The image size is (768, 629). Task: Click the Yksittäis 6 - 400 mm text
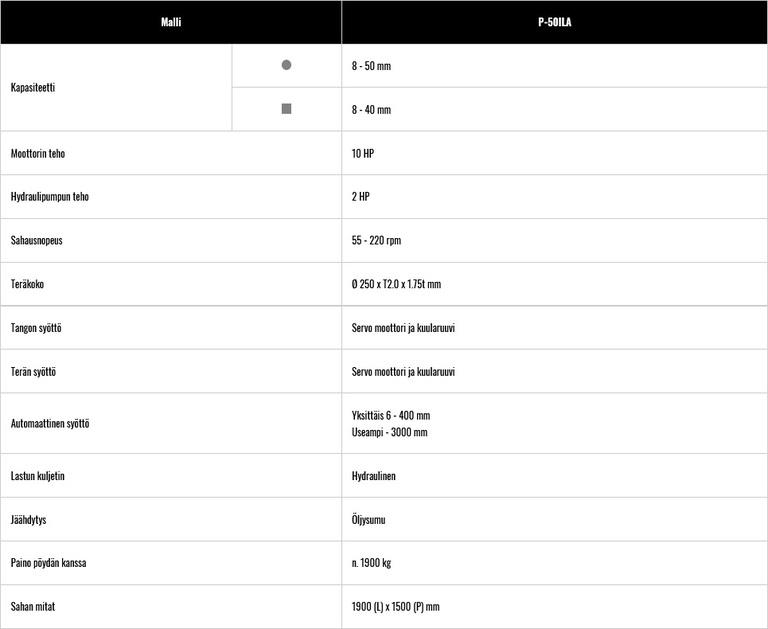[x=391, y=415]
